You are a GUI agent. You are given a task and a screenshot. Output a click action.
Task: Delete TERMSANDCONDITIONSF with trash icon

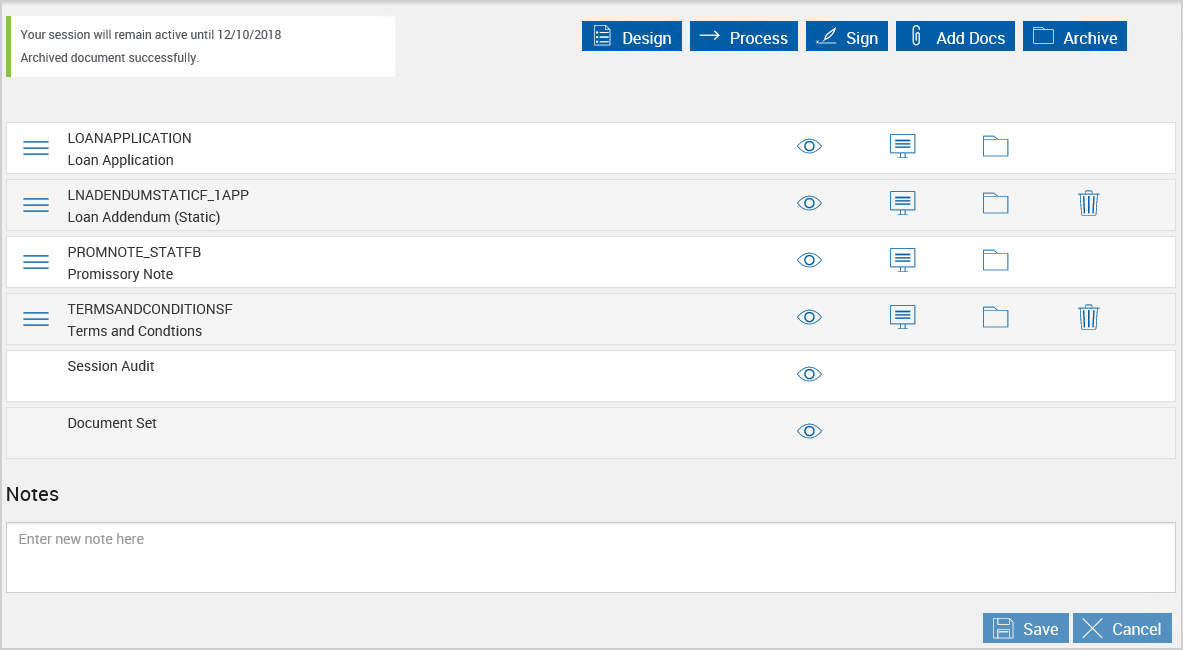(1089, 317)
